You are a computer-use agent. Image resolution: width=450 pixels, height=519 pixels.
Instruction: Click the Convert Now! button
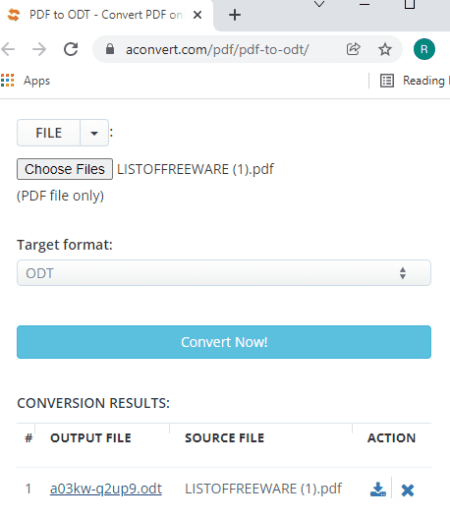pyautogui.click(x=224, y=342)
